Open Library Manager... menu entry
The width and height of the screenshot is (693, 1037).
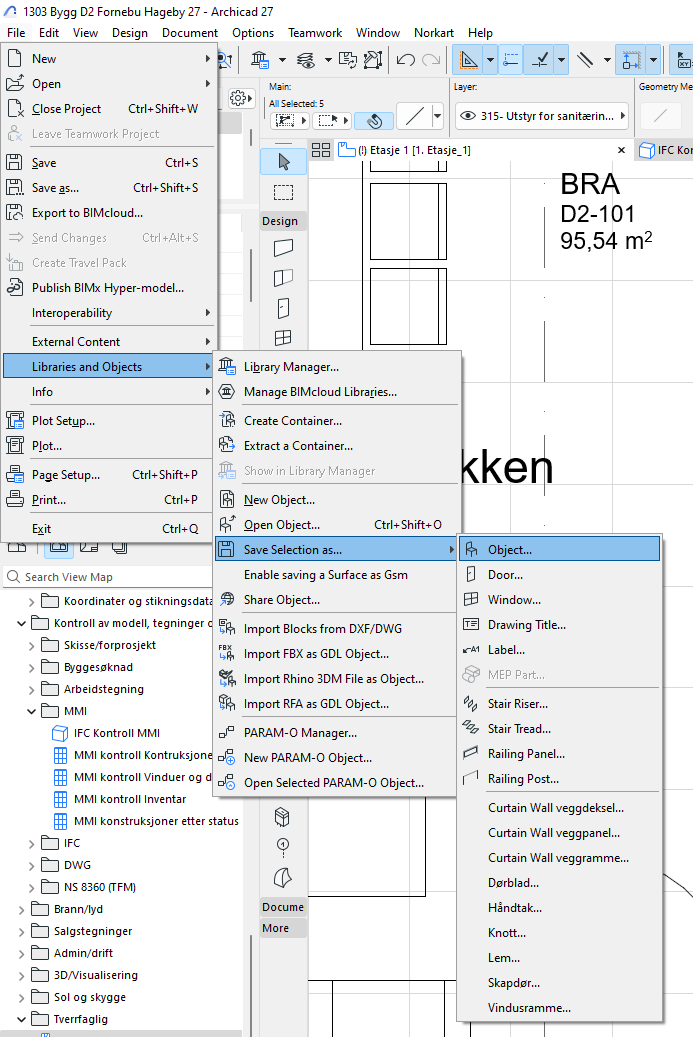pos(291,367)
